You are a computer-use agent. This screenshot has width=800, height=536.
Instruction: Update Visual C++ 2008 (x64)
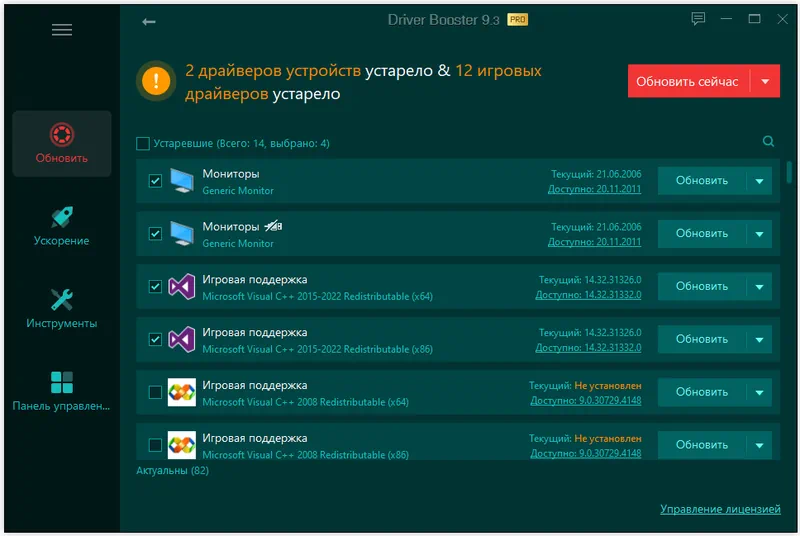702,392
